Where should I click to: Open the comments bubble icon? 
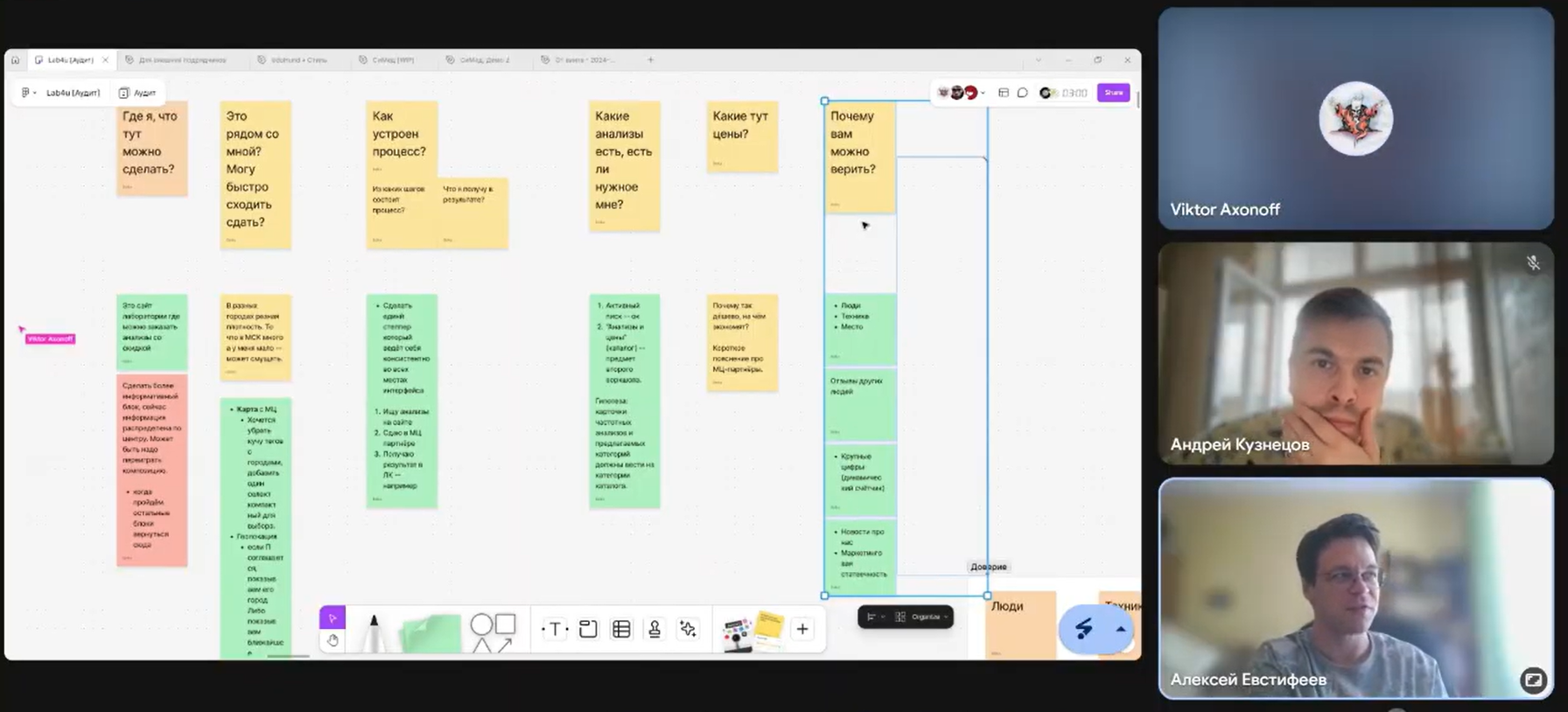pos(1022,93)
